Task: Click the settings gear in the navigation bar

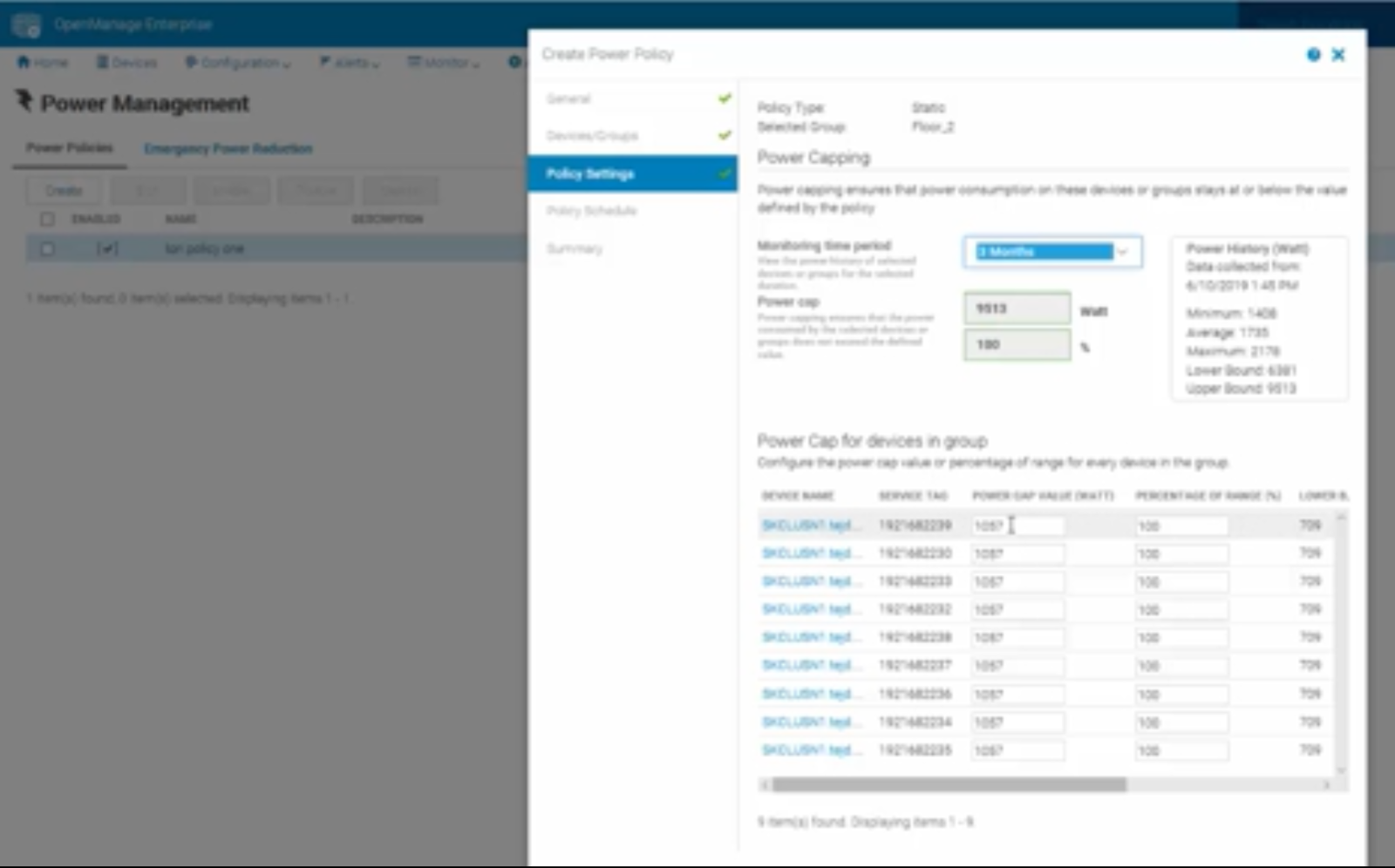Action: (513, 62)
